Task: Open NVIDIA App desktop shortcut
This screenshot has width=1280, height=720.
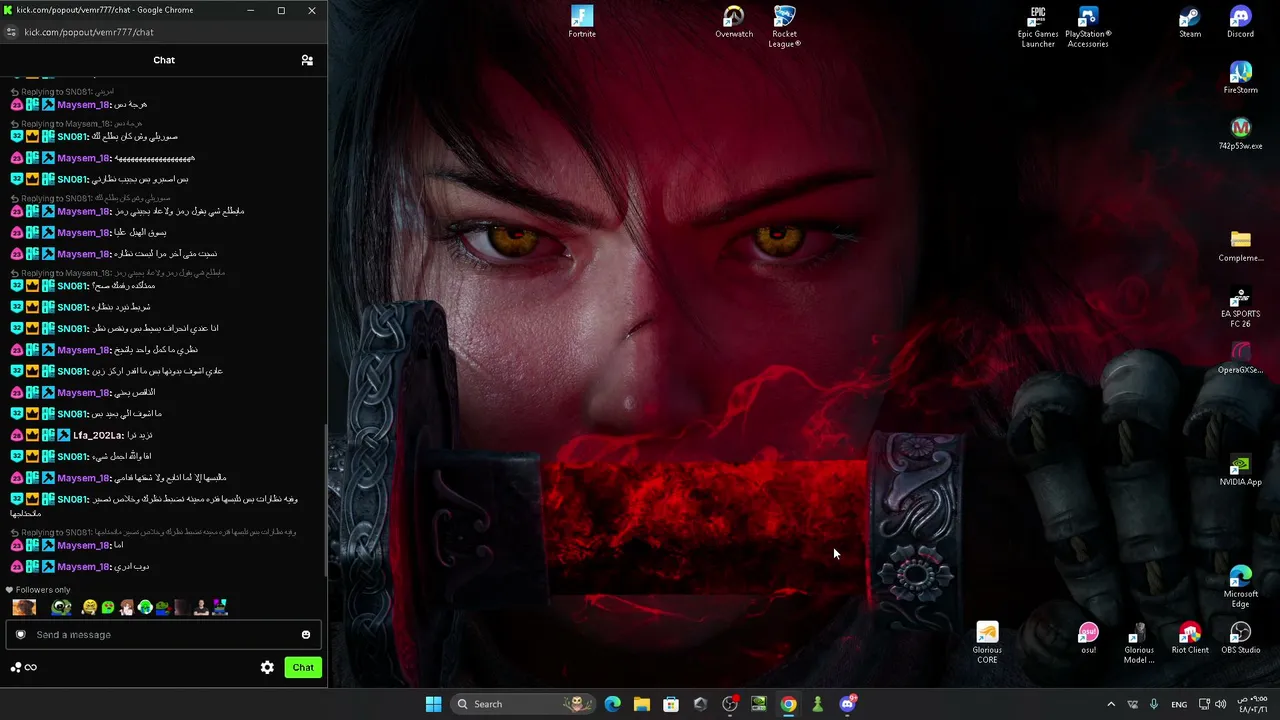Action: (x=1240, y=469)
